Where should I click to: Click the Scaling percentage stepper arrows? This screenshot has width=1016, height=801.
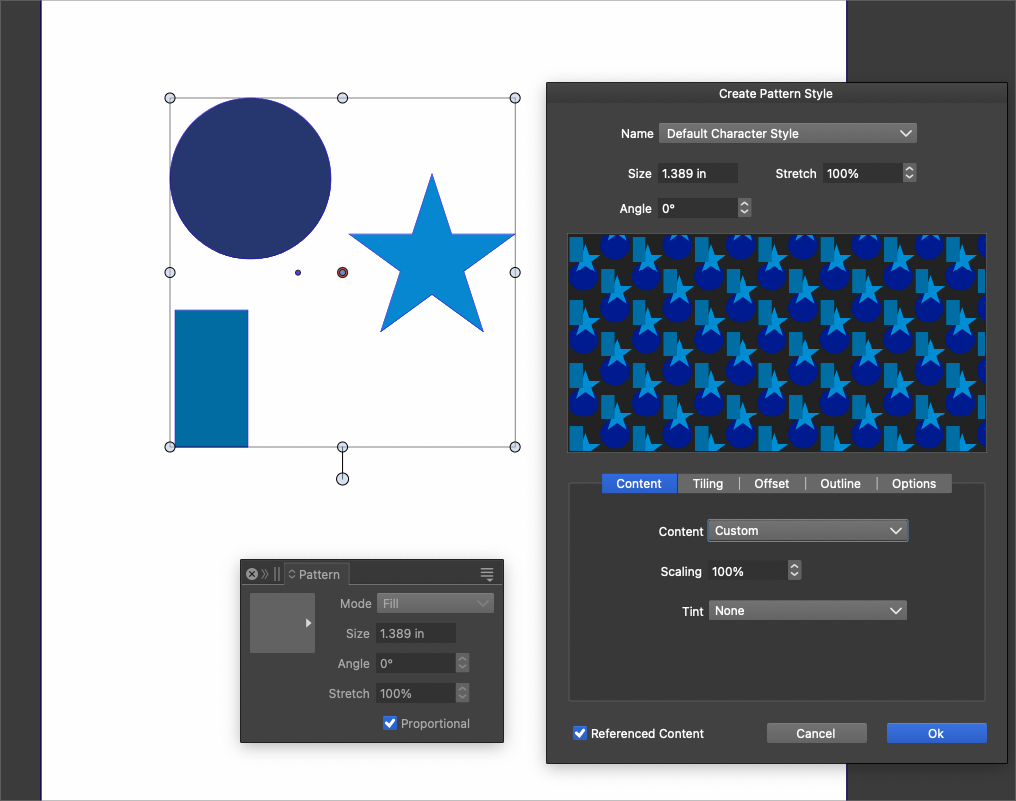click(x=794, y=571)
